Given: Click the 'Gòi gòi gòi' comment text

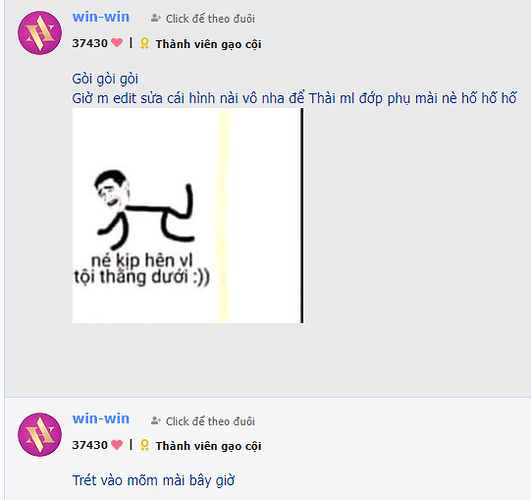Looking at the screenshot, I should pyautogui.click(x=105, y=79).
